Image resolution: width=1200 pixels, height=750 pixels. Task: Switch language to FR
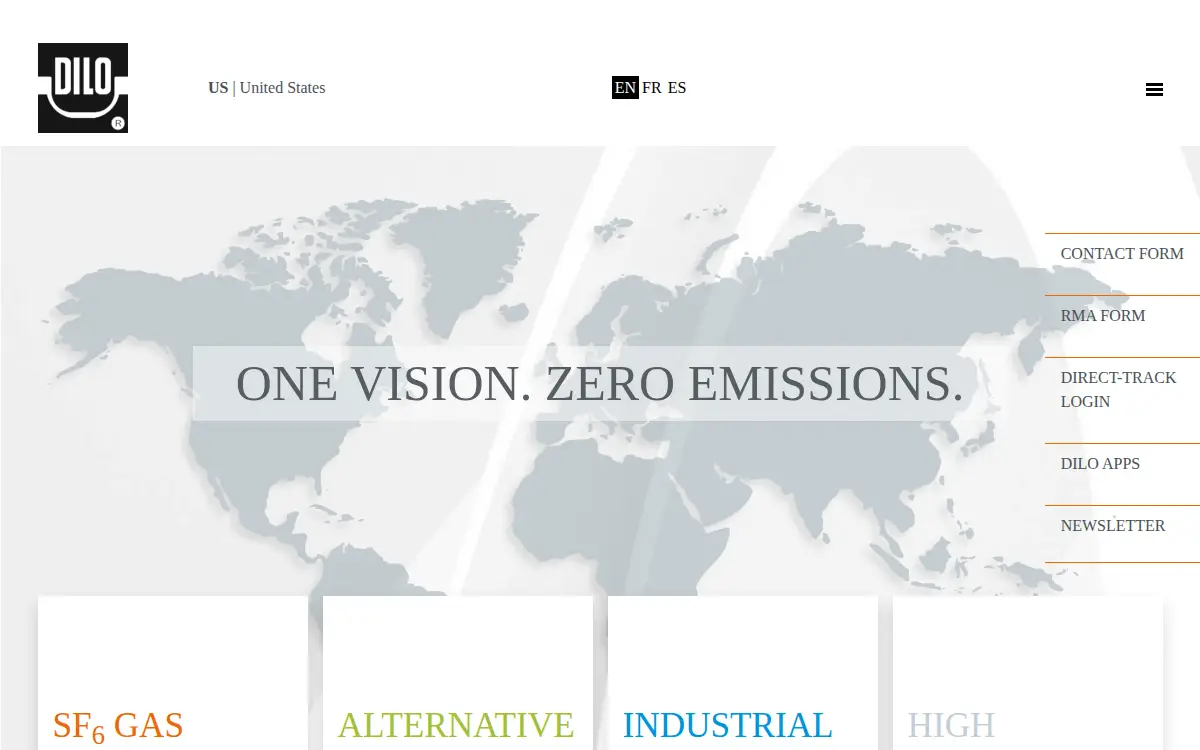tap(652, 88)
